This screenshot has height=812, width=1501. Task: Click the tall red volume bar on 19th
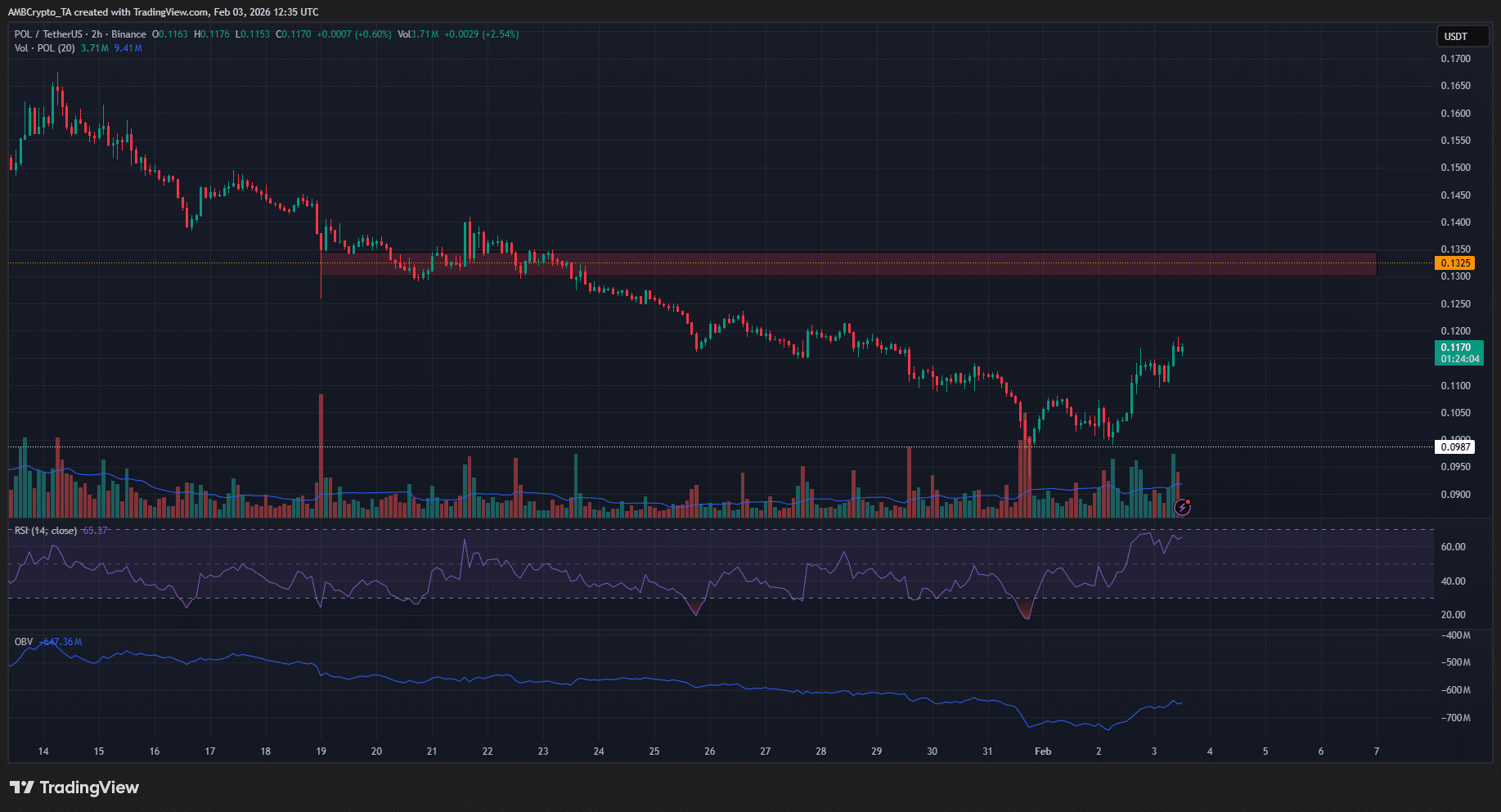click(321, 458)
